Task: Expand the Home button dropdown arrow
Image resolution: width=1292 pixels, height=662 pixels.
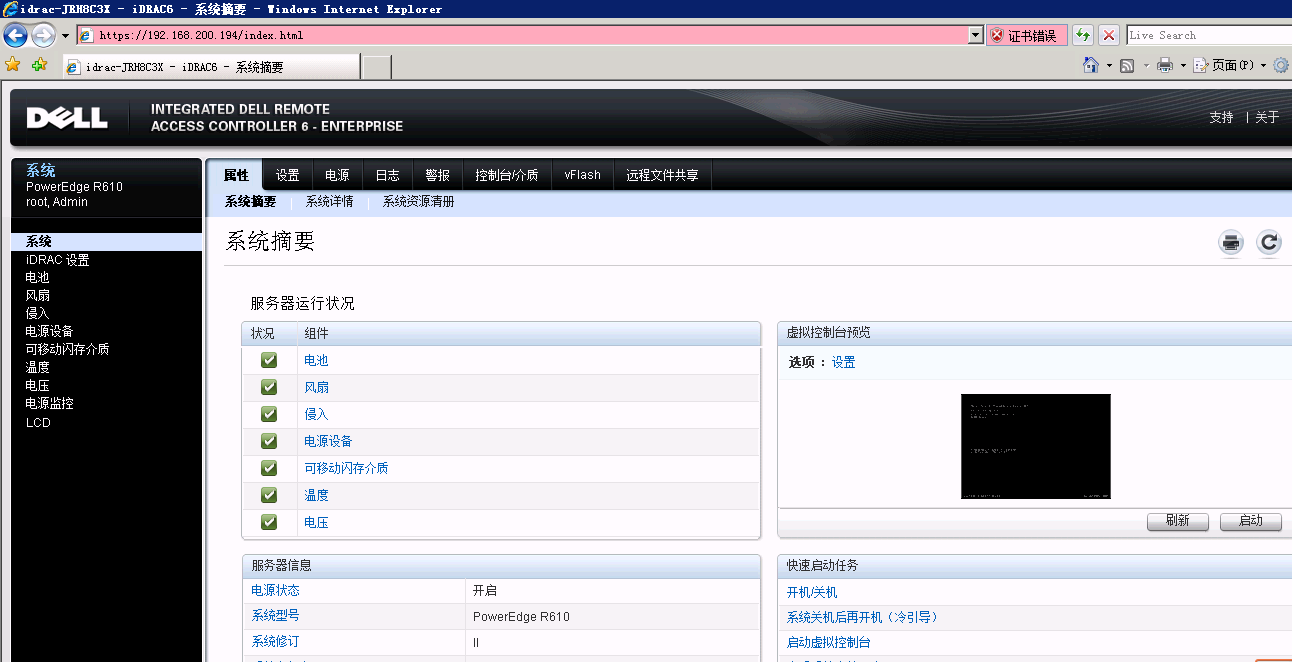Action: tap(1109, 66)
